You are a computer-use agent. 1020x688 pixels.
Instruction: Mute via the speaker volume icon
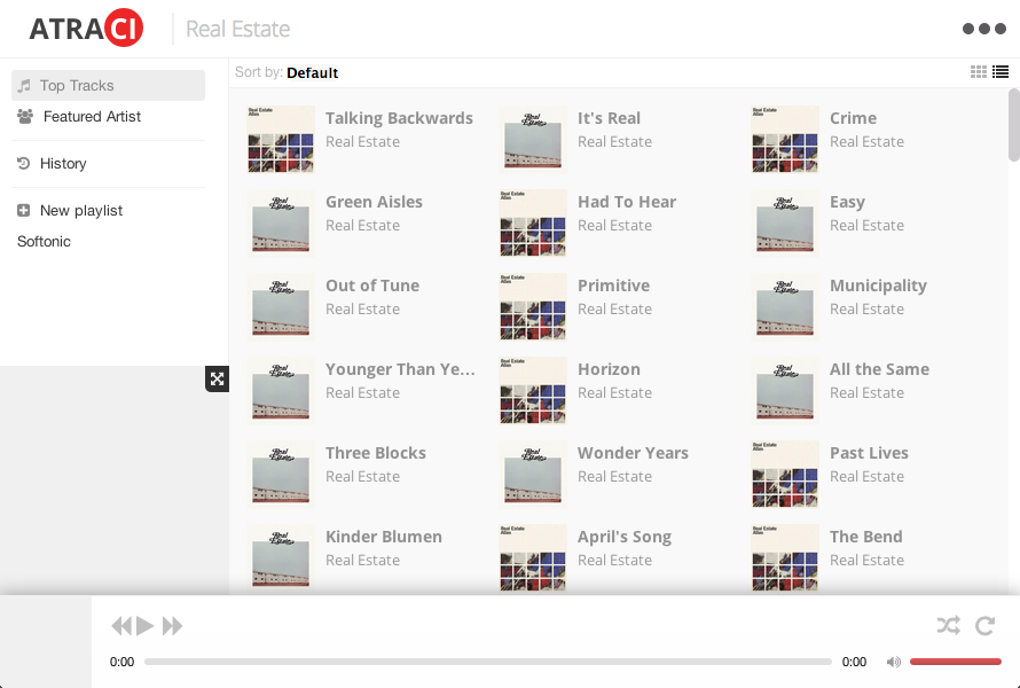tap(894, 662)
